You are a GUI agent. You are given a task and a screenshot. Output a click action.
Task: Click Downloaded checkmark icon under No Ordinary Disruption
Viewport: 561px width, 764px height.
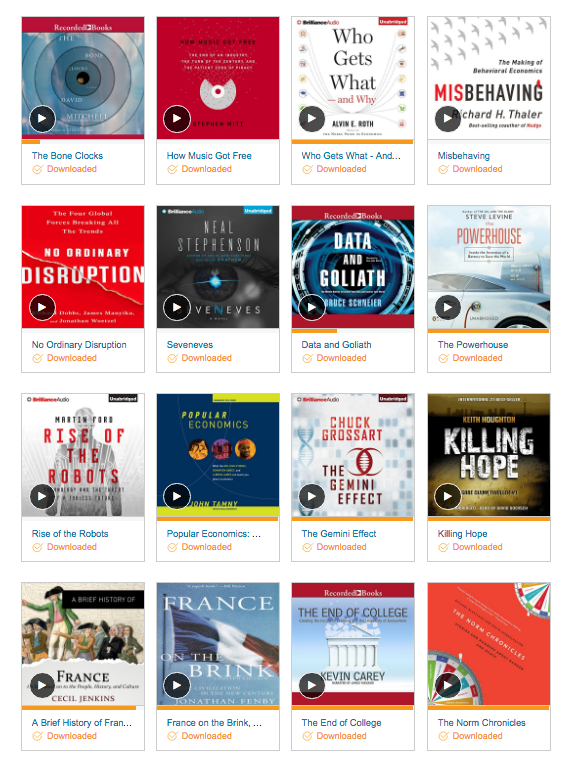pos(38,359)
